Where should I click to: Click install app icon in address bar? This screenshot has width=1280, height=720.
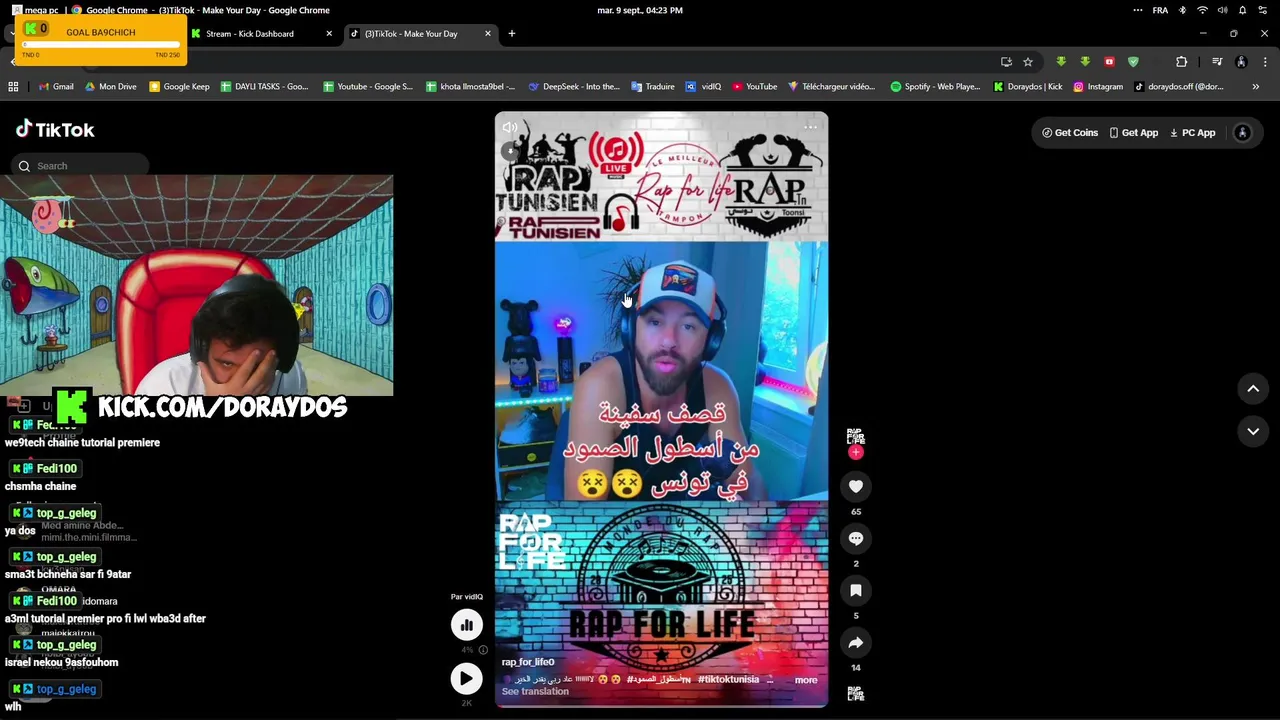(1006, 62)
